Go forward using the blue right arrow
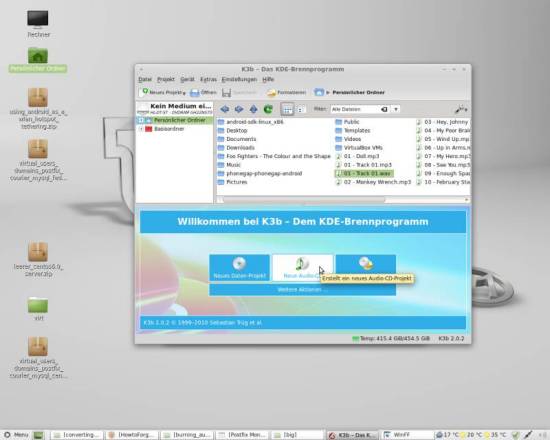The width and height of the screenshot is (550, 440). point(239,109)
